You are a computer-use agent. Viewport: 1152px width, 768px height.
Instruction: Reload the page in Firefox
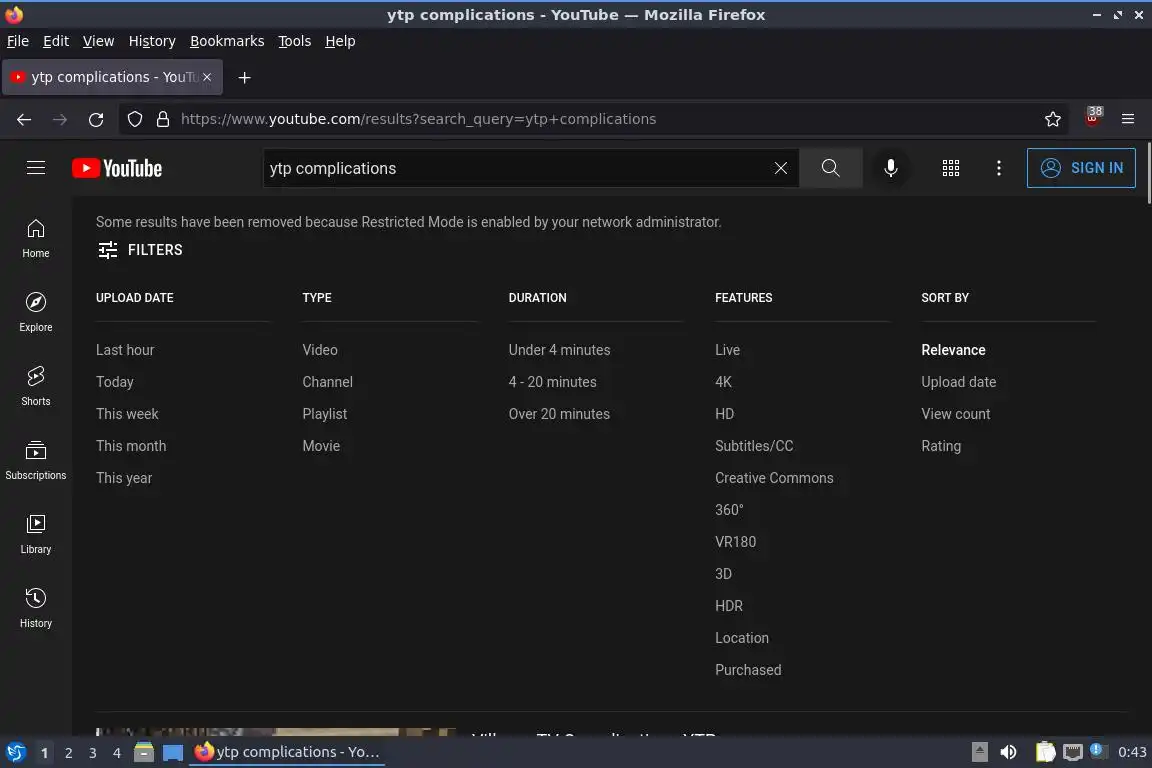pyautogui.click(x=96, y=119)
